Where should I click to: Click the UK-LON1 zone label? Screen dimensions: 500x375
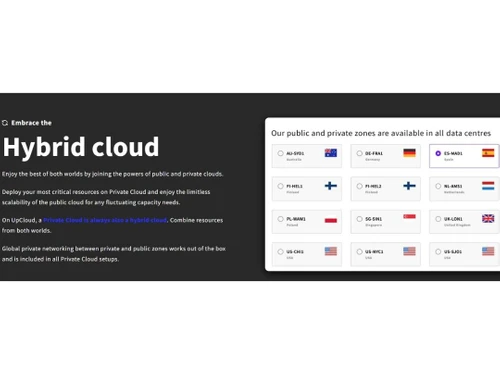[x=453, y=219]
